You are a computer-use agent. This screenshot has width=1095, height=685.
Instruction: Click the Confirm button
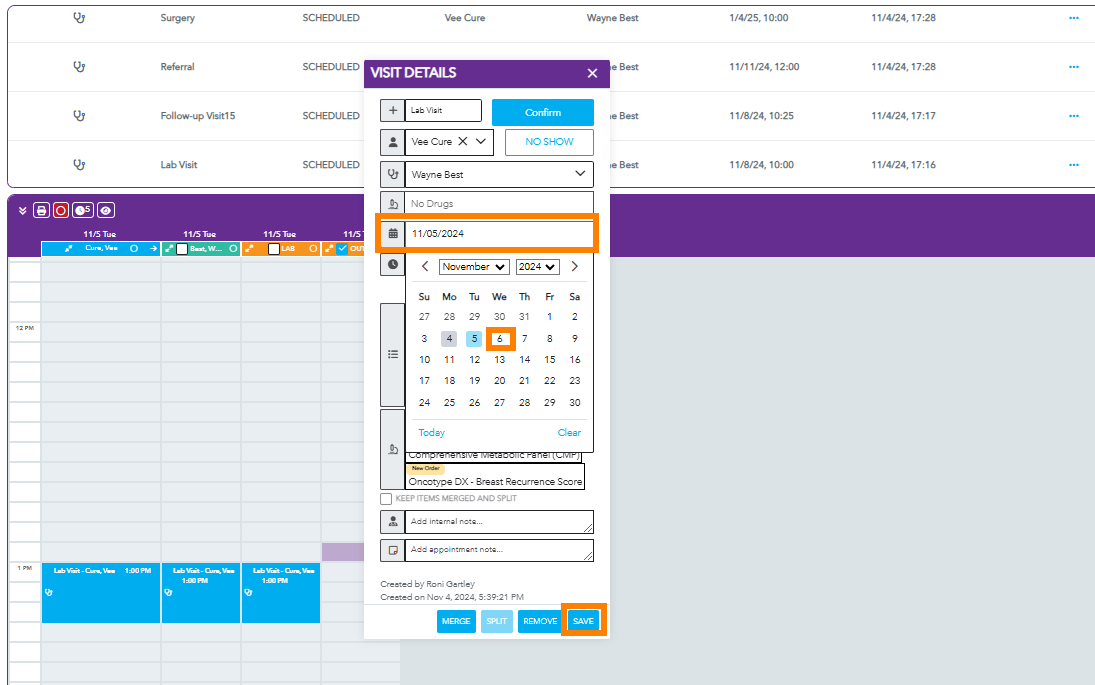coord(543,112)
